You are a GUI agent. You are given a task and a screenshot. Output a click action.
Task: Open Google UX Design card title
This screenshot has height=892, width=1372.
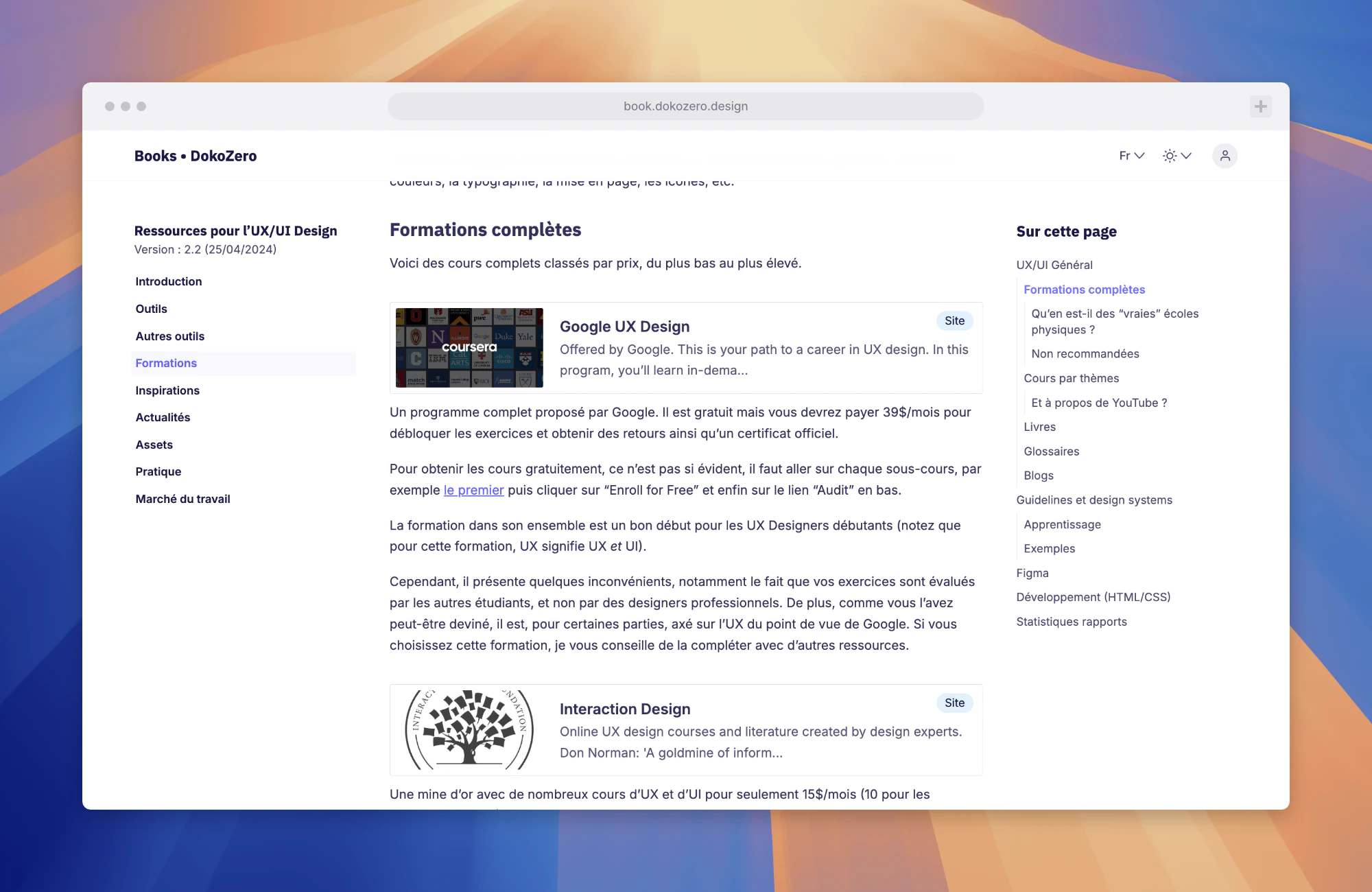pos(624,327)
